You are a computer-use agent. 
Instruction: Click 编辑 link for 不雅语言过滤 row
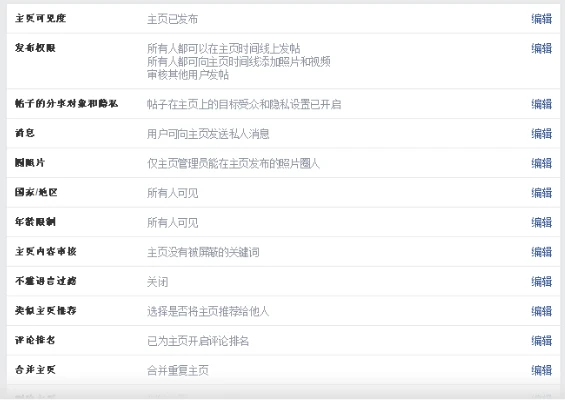542,281
